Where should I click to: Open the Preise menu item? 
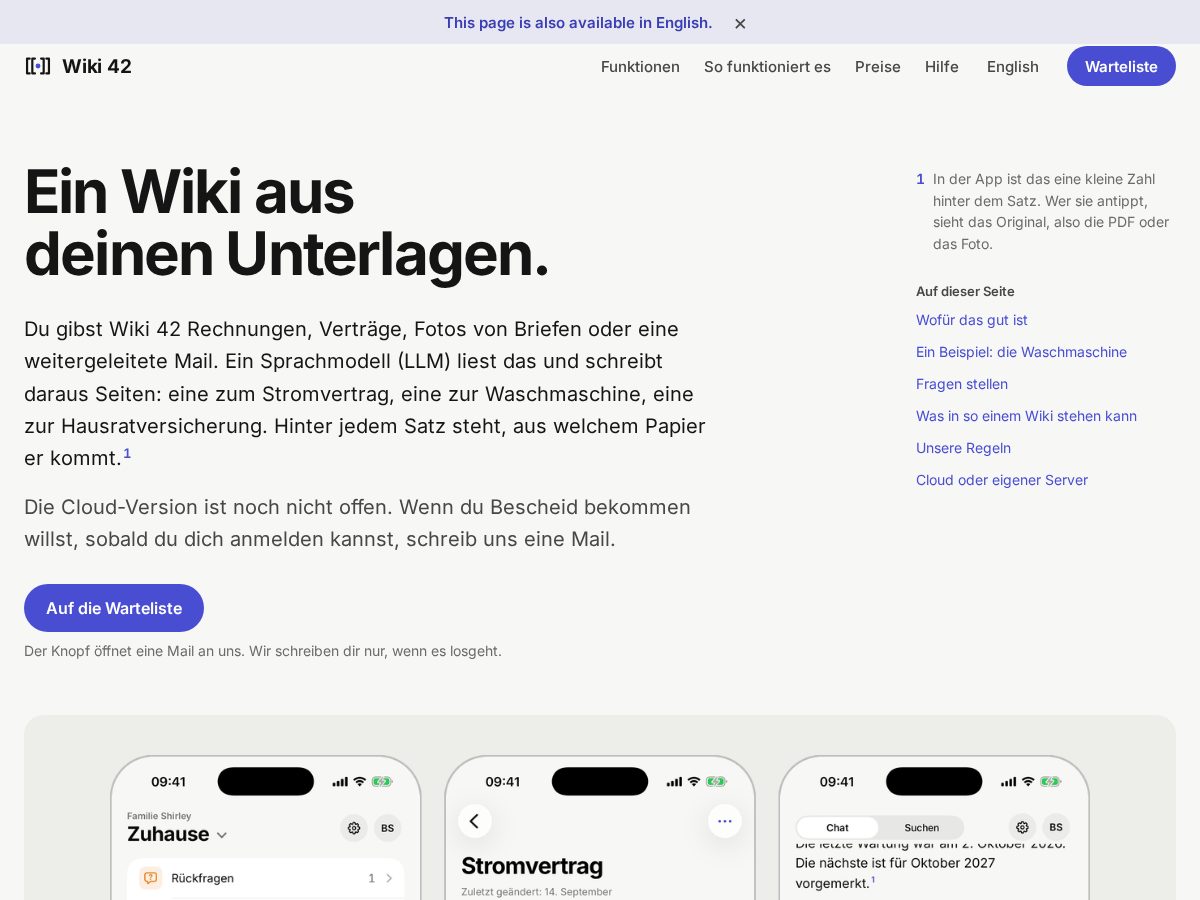coord(878,66)
